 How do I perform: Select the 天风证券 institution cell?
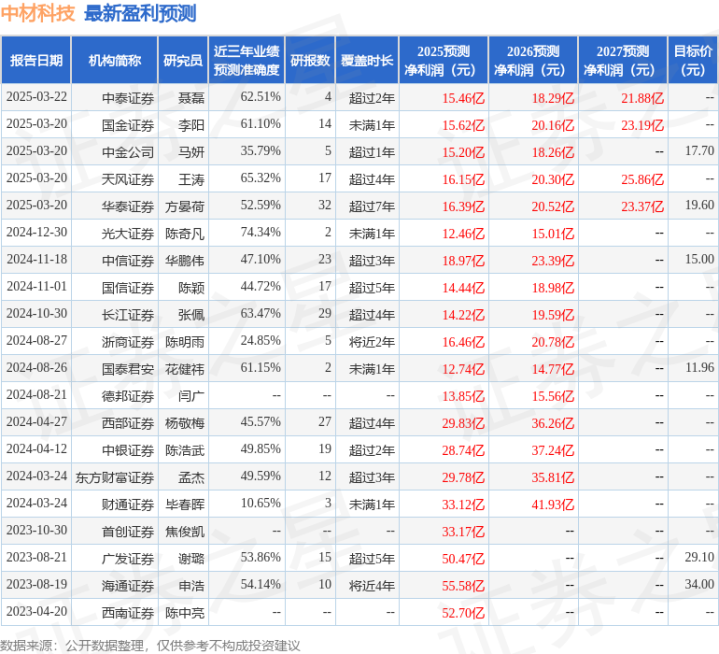127,179
